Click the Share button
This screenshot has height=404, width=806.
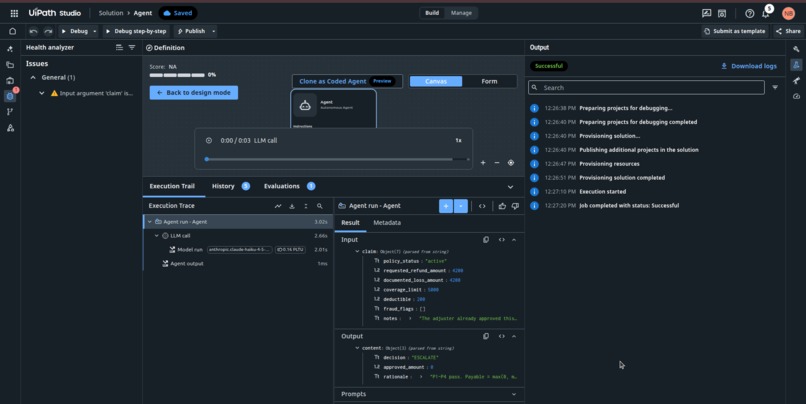coord(788,31)
